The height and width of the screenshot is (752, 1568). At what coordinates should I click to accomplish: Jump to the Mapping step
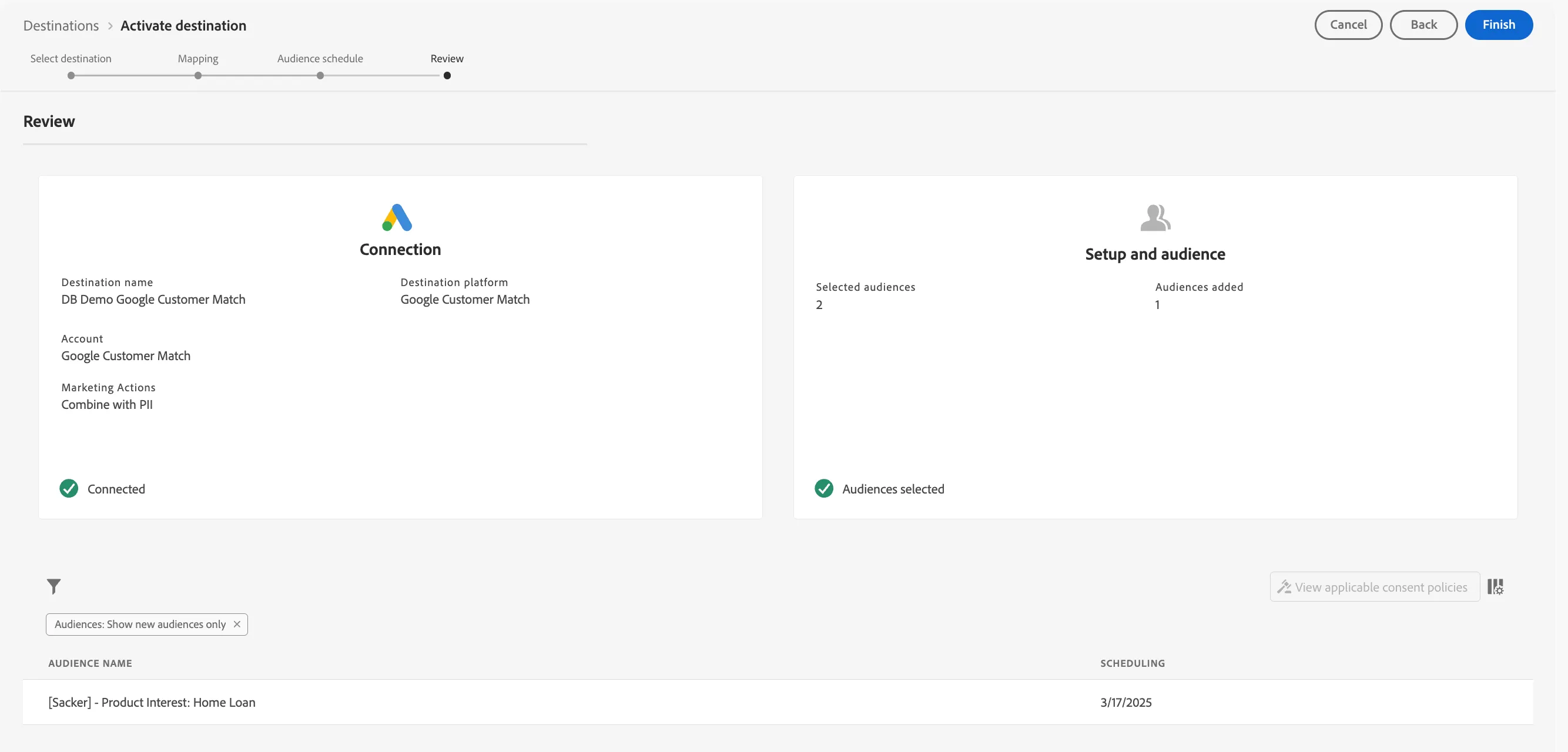[198, 58]
